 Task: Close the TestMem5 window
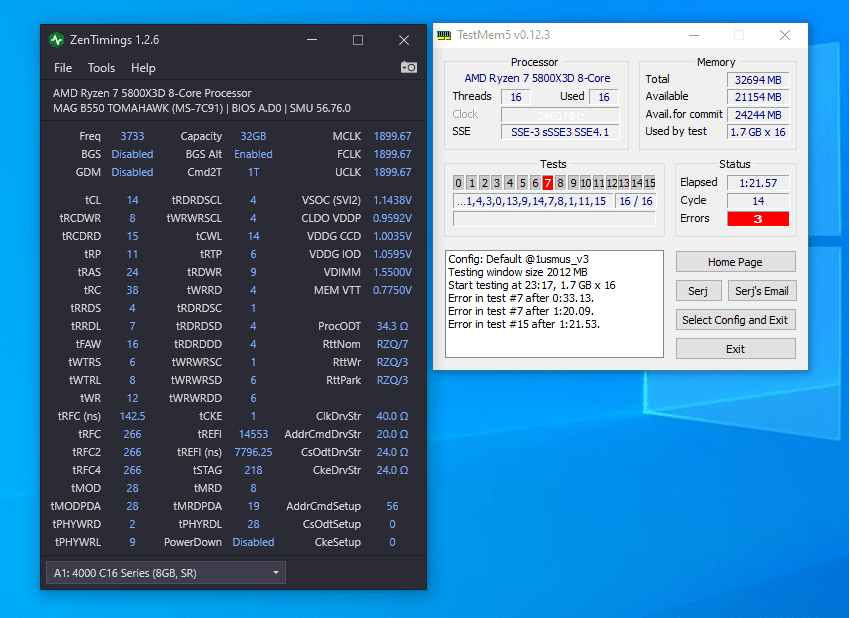pos(785,35)
